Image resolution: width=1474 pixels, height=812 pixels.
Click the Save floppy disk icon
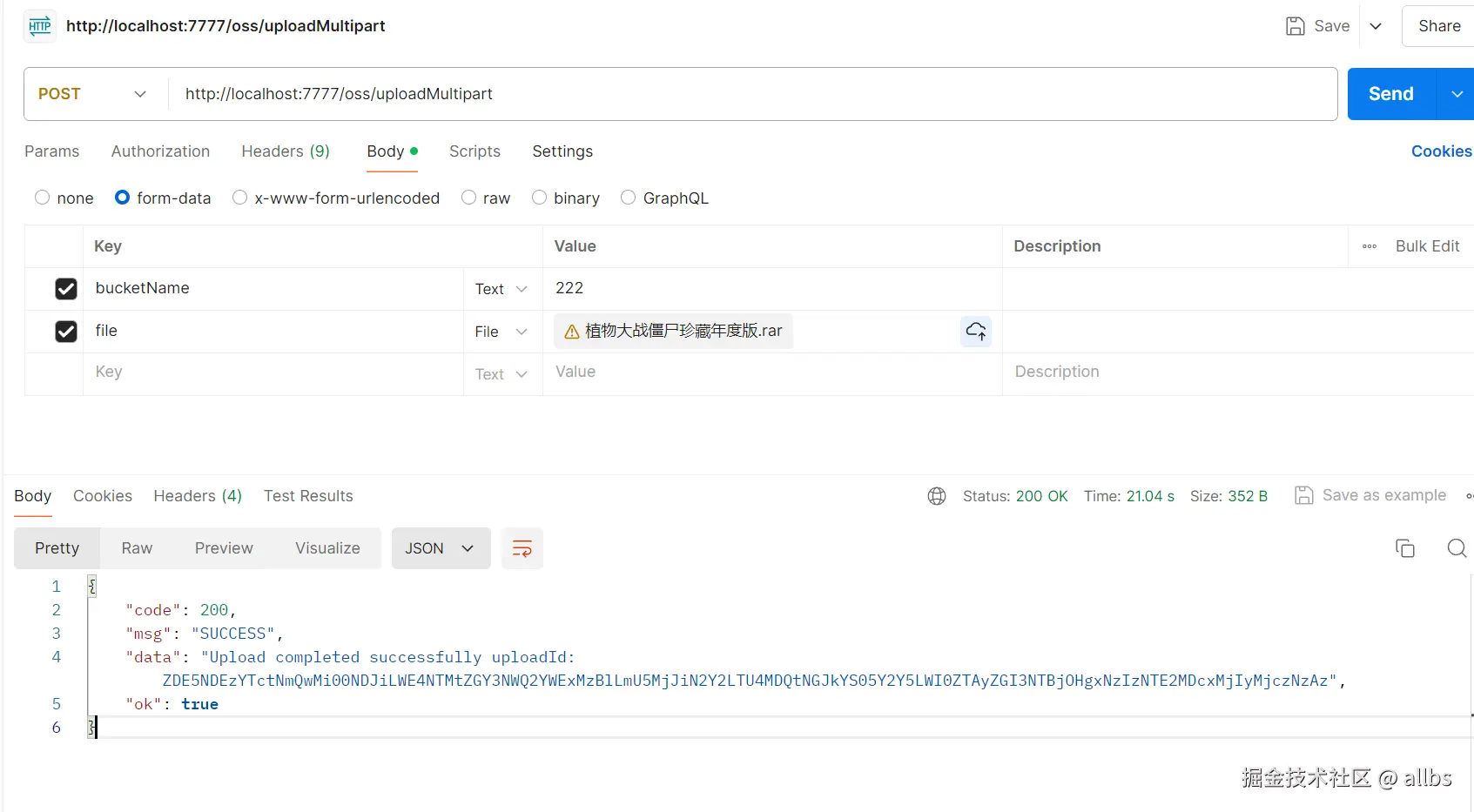click(x=1296, y=26)
